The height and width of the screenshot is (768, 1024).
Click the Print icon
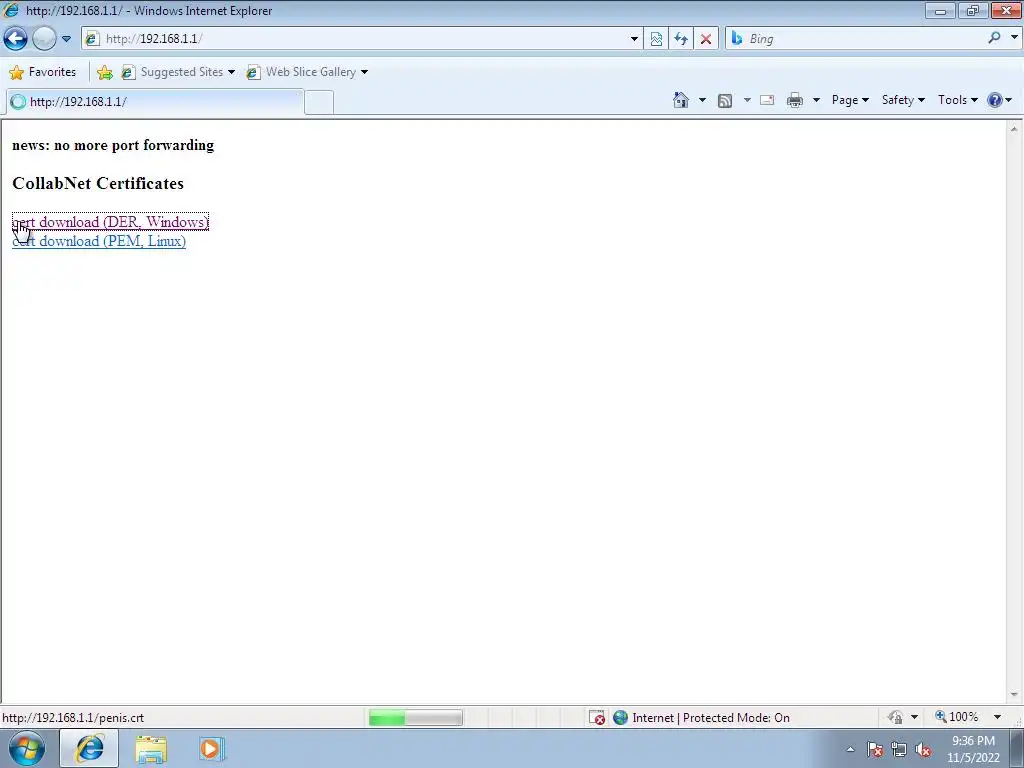coord(795,100)
